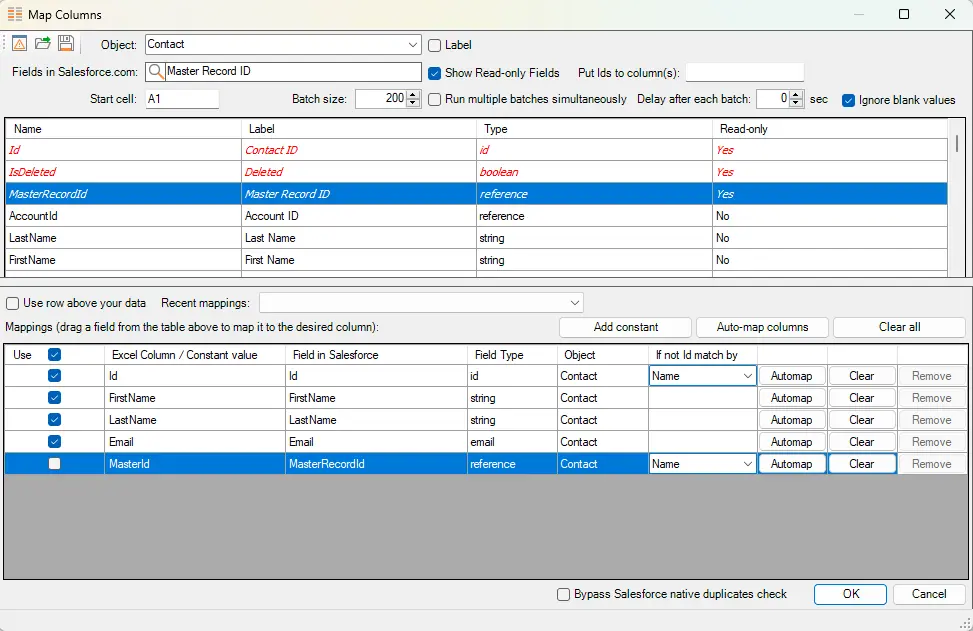Increase batch size with the up arrow

[413, 94]
